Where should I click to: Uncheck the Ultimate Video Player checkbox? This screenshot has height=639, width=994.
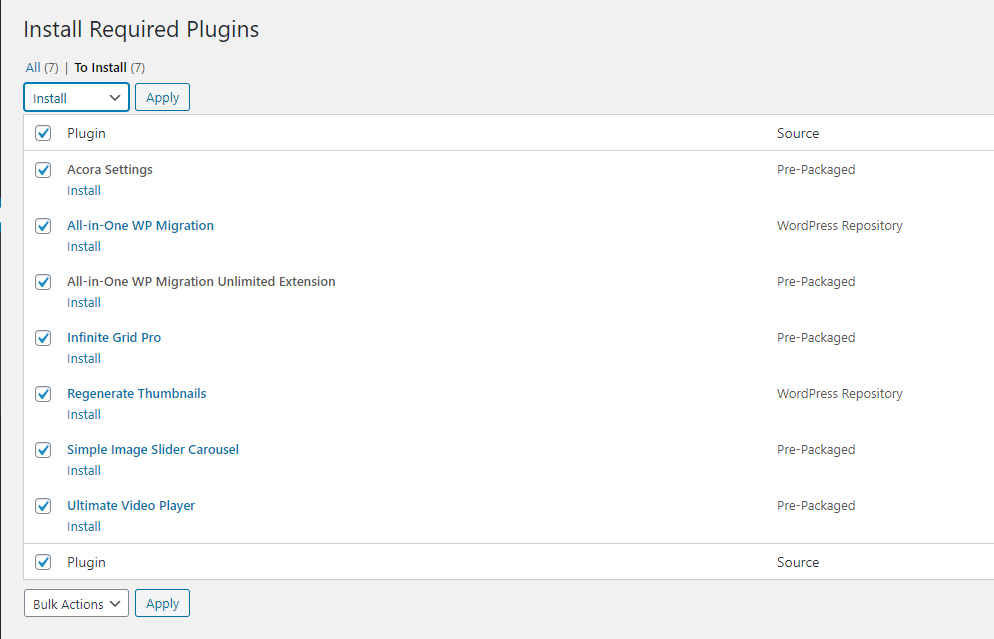click(43, 506)
